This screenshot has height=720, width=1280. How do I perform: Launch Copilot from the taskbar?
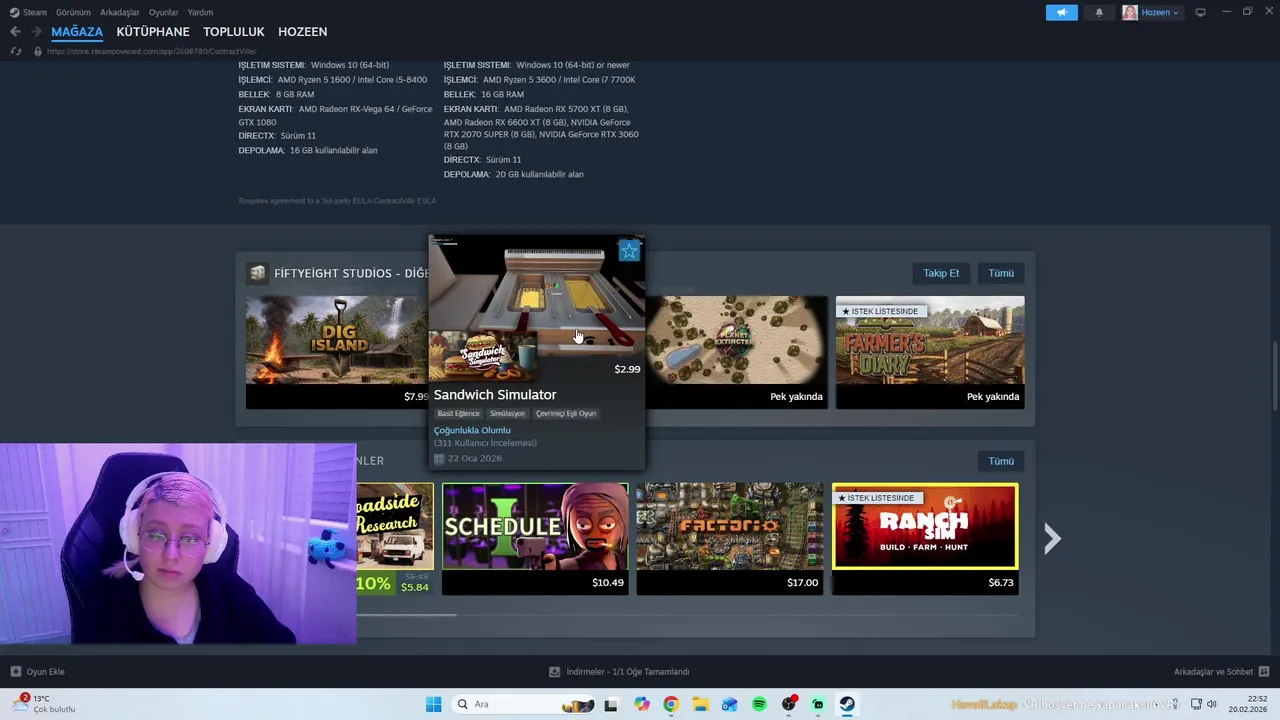(x=641, y=704)
